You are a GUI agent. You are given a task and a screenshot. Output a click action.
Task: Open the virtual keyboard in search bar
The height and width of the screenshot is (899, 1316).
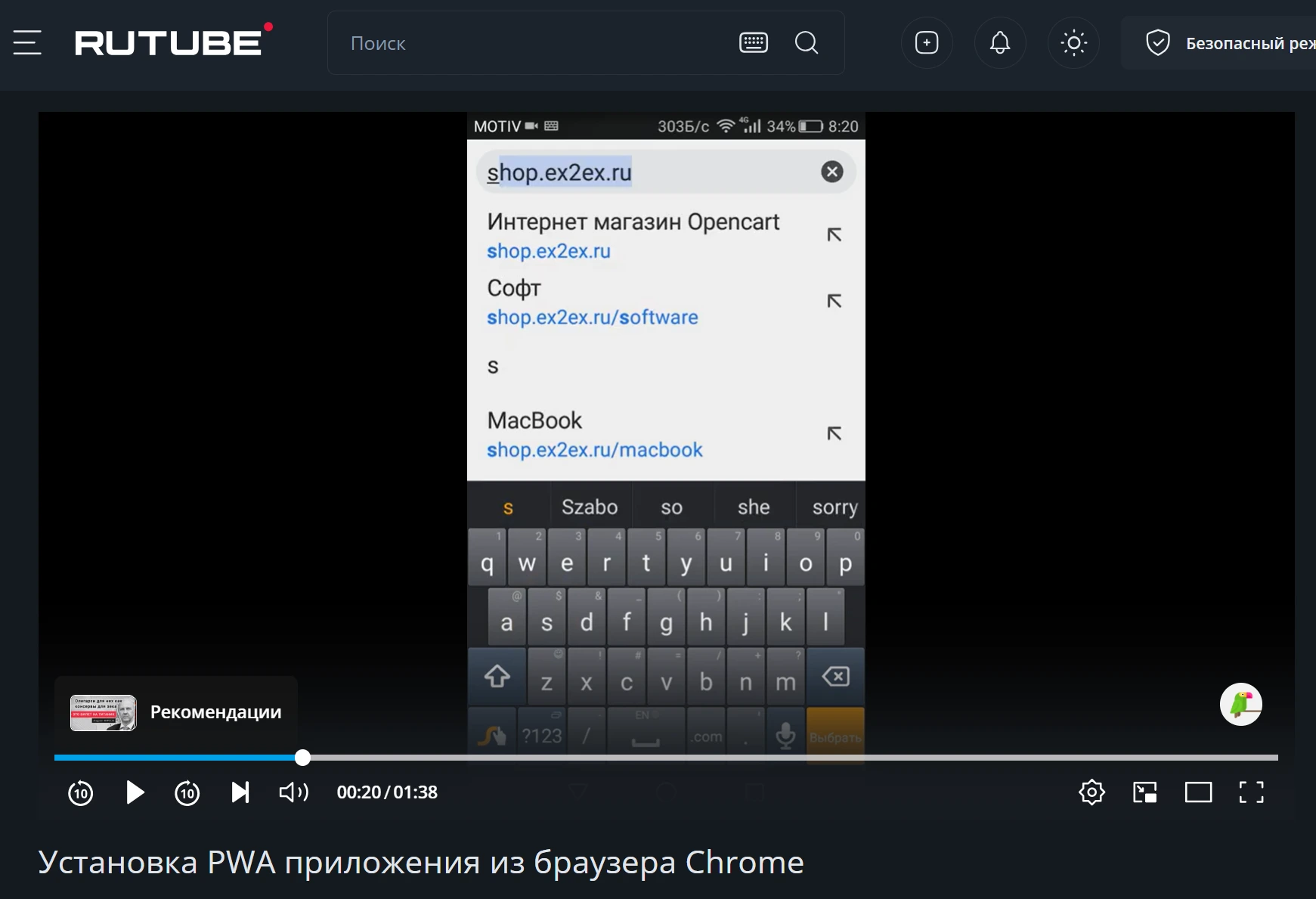[753, 43]
